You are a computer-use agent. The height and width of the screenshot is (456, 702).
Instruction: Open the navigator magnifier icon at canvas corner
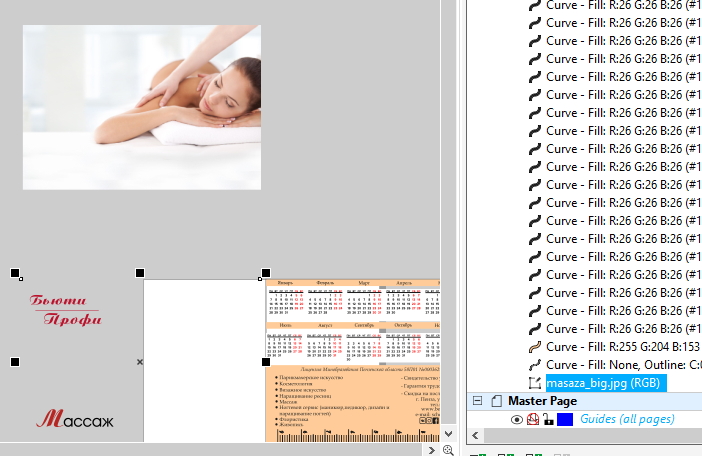[448, 450]
